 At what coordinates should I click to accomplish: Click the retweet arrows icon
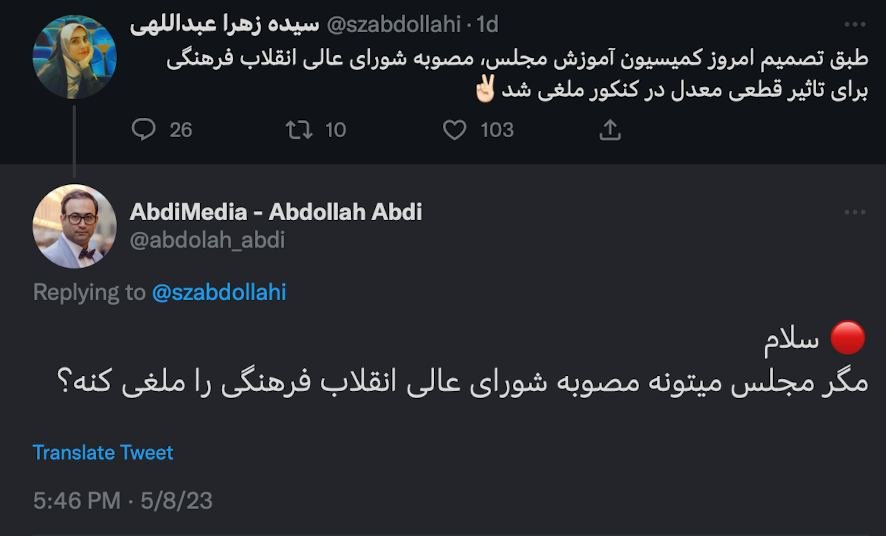[299, 129]
